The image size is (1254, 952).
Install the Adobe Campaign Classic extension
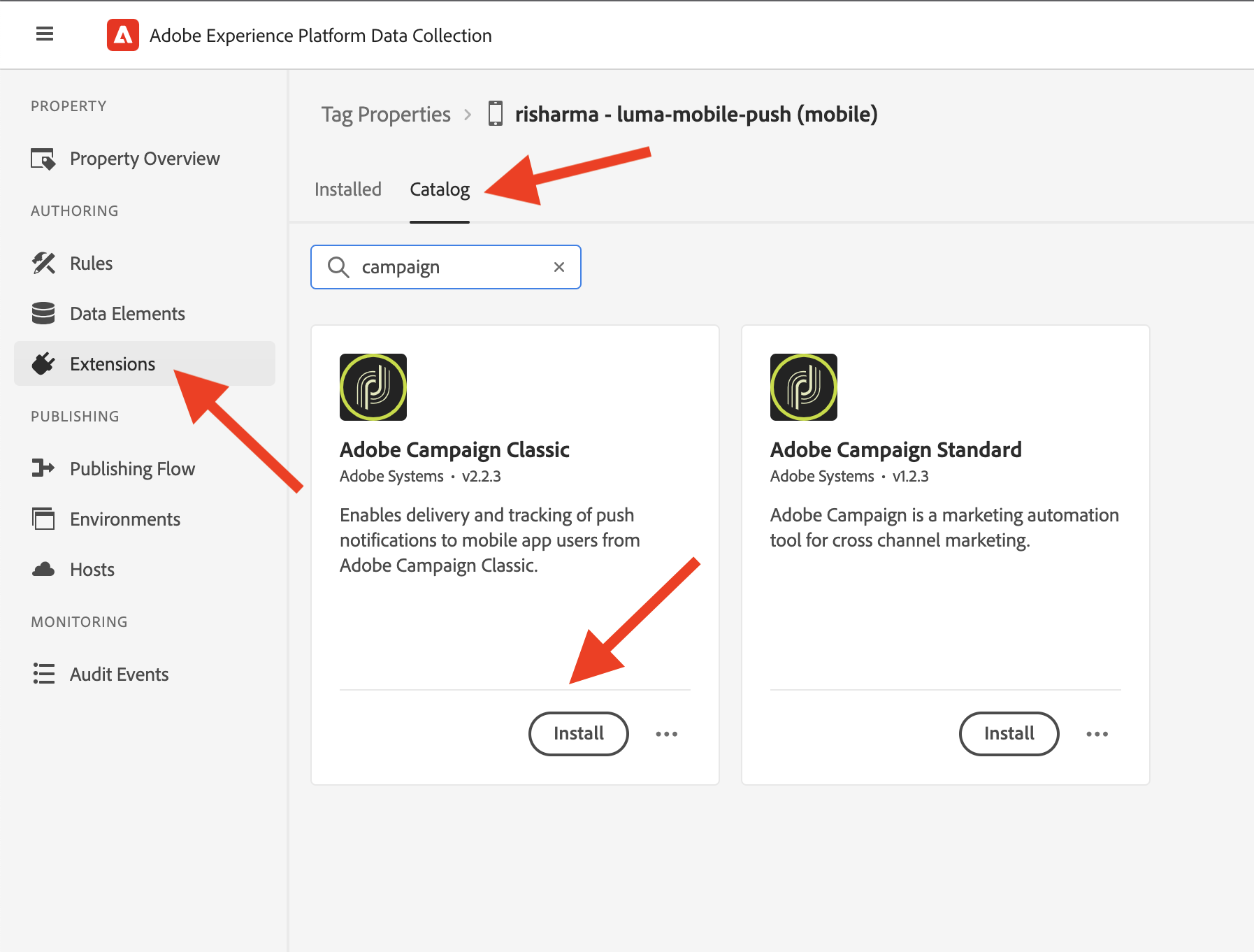579,734
